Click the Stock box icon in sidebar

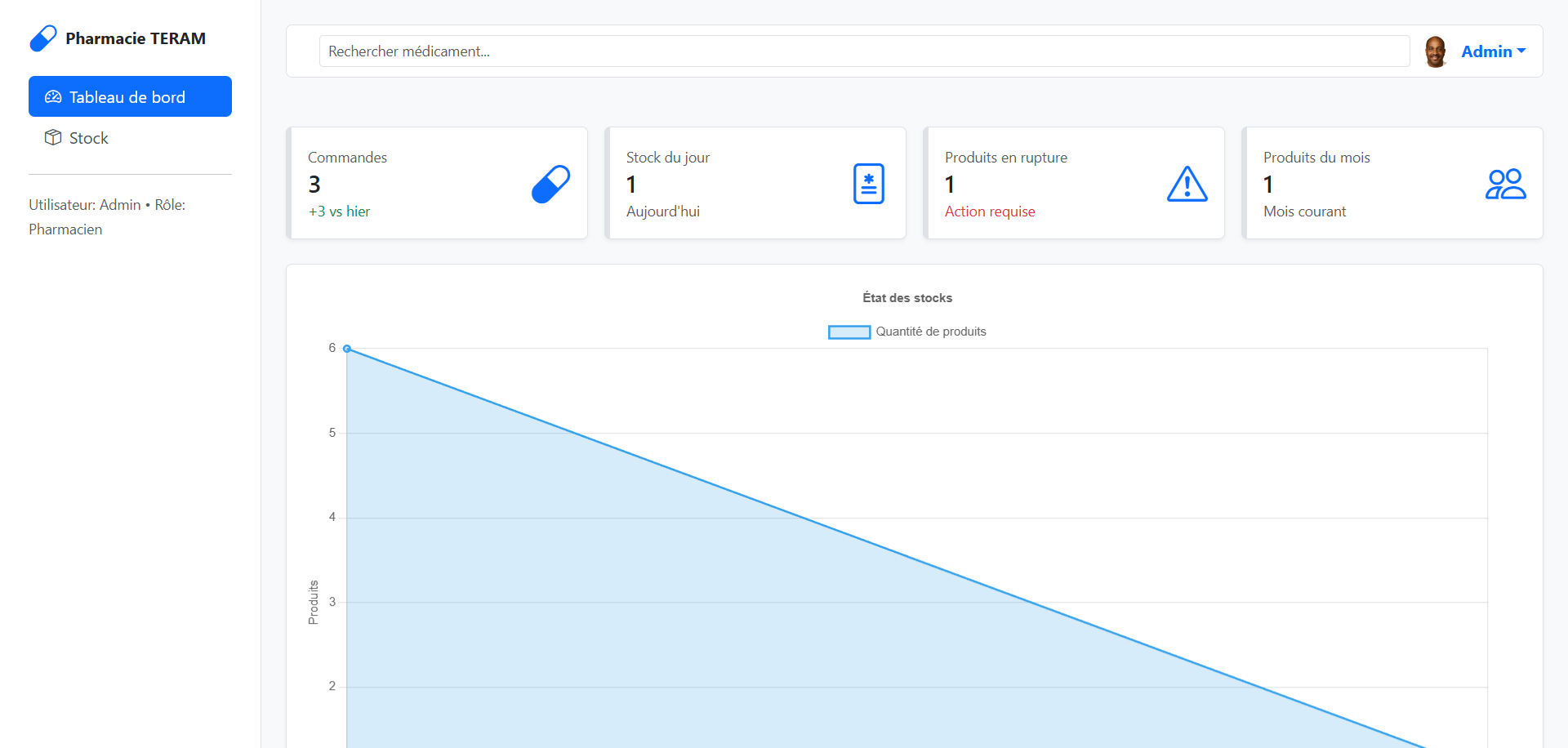coord(53,137)
